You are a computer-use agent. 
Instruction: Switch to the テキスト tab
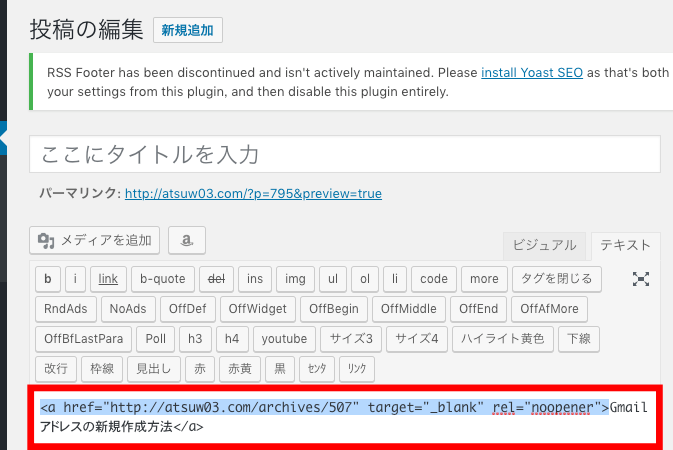[x=625, y=245]
